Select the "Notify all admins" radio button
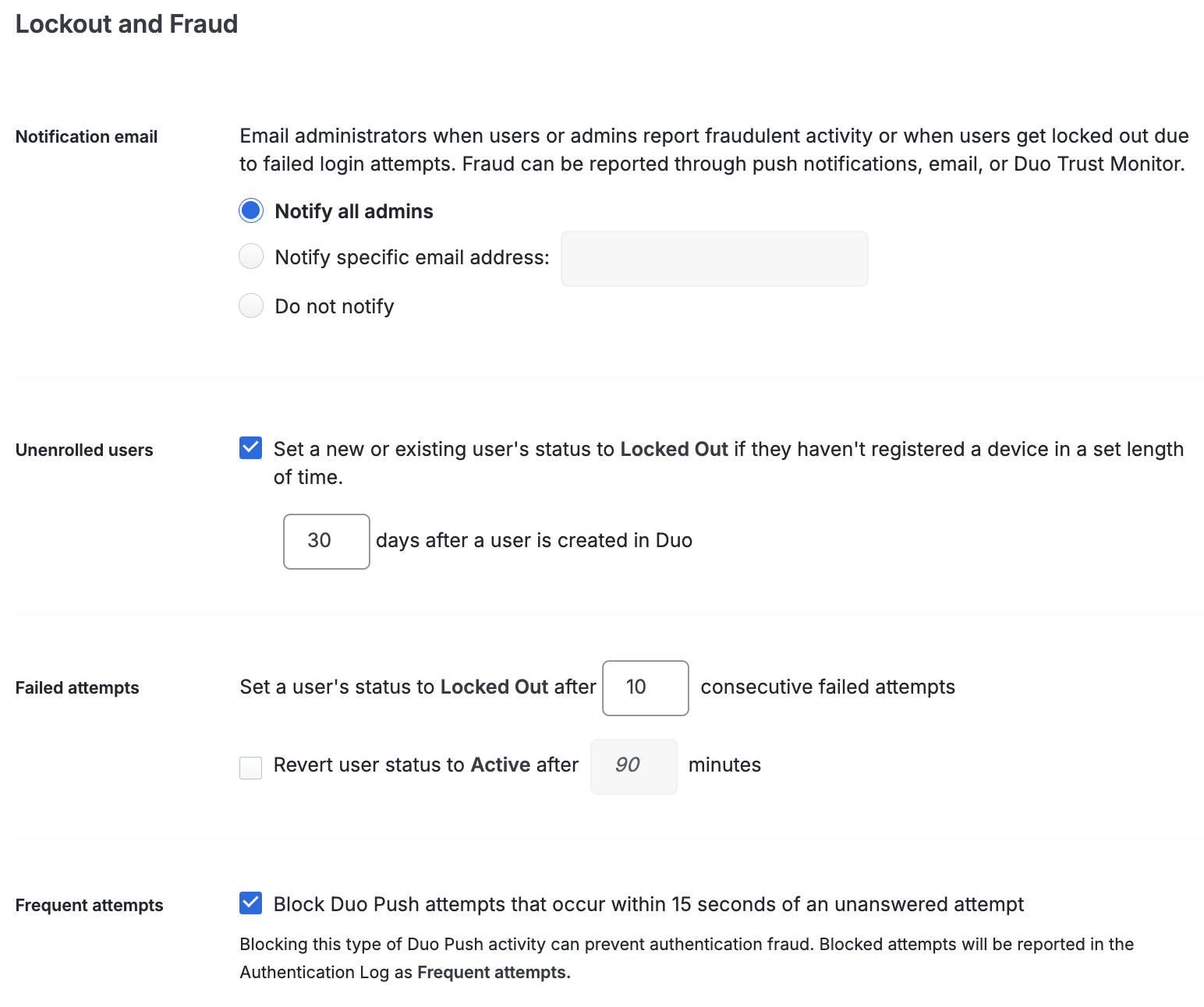This screenshot has height=1007, width=1204. [250, 210]
